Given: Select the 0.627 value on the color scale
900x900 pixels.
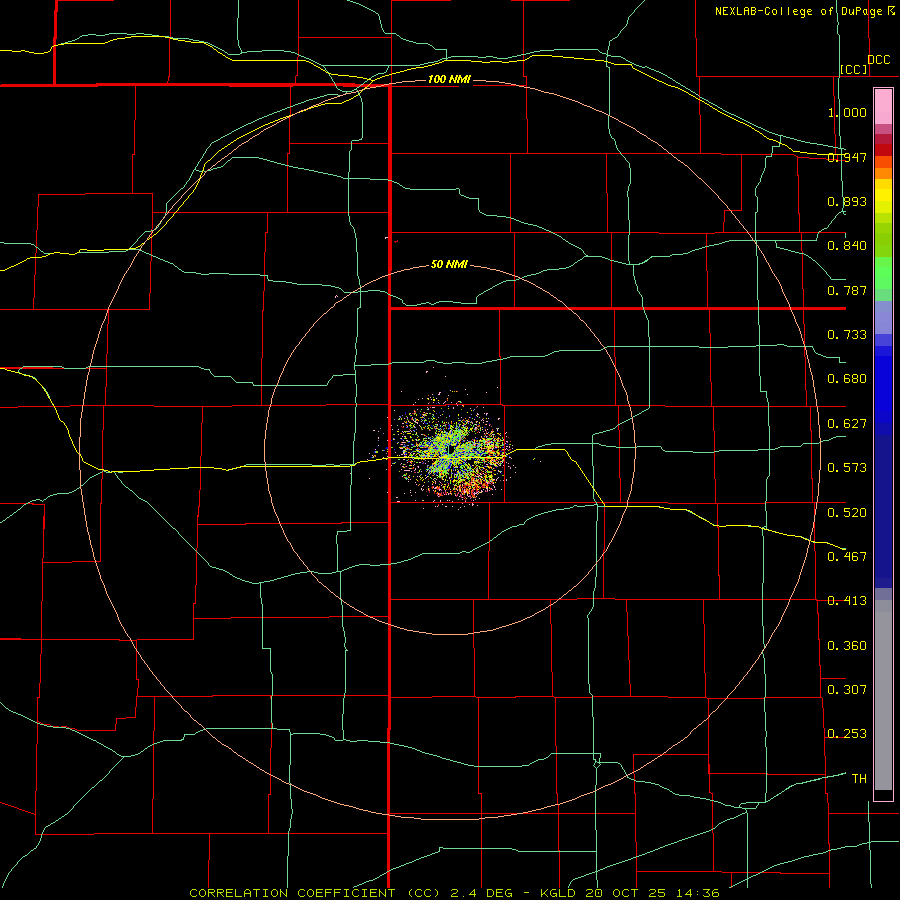Looking at the screenshot, I should [x=847, y=424].
